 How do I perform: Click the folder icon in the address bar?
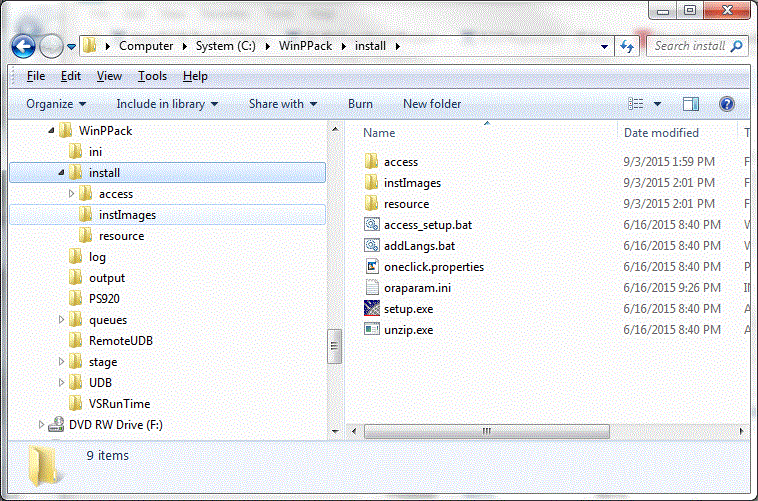(x=89, y=45)
